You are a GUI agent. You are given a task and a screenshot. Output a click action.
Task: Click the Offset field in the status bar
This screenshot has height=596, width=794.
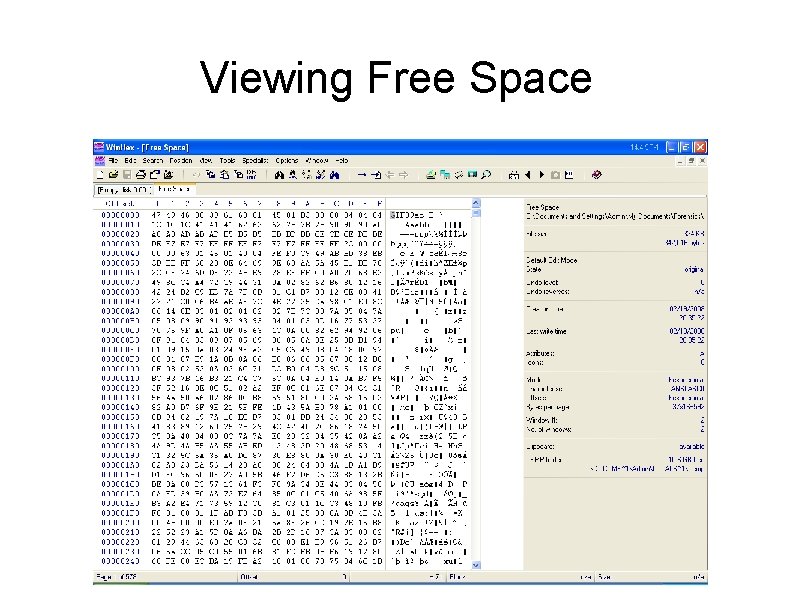(294, 577)
